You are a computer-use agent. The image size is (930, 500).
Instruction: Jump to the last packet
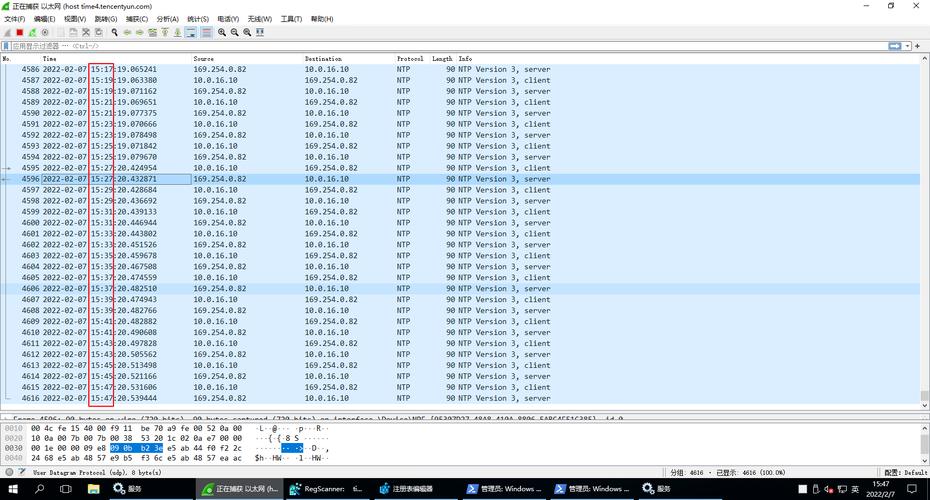(x=177, y=33)
